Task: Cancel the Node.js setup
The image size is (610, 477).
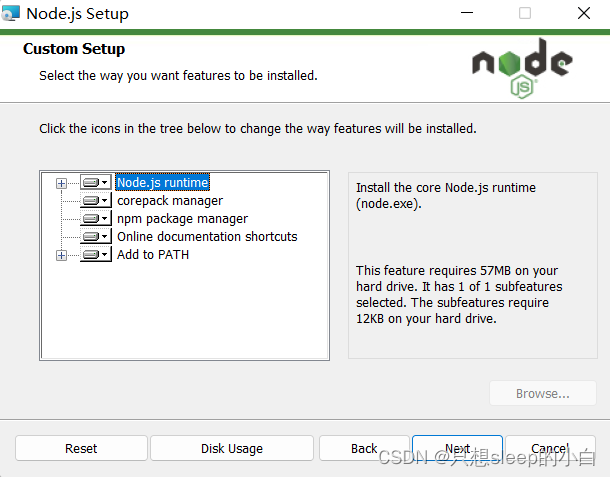Action: pyautogui.click(x=550, y=448)
